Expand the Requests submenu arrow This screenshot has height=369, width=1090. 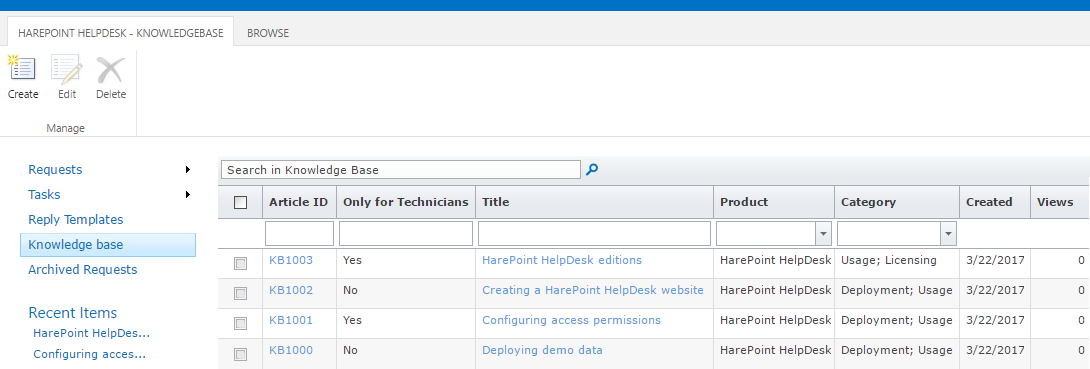click(x=188, y=170)
